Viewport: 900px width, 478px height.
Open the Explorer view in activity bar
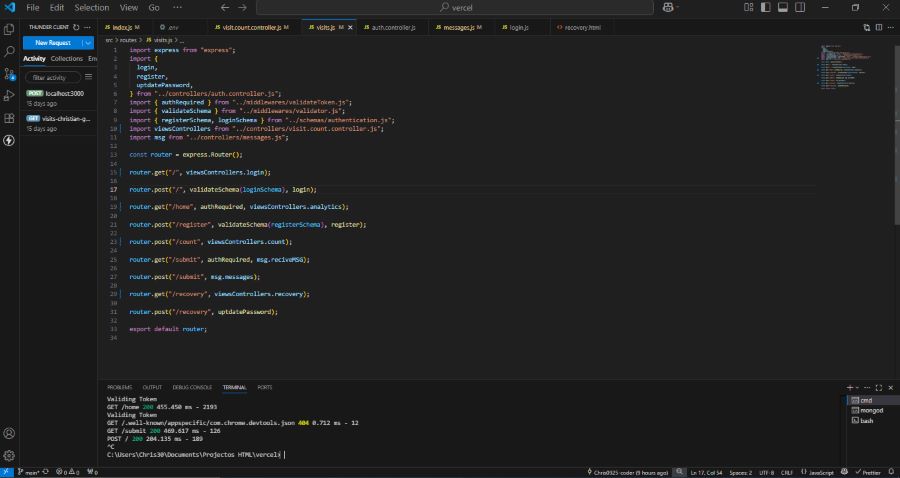[9, 29]
